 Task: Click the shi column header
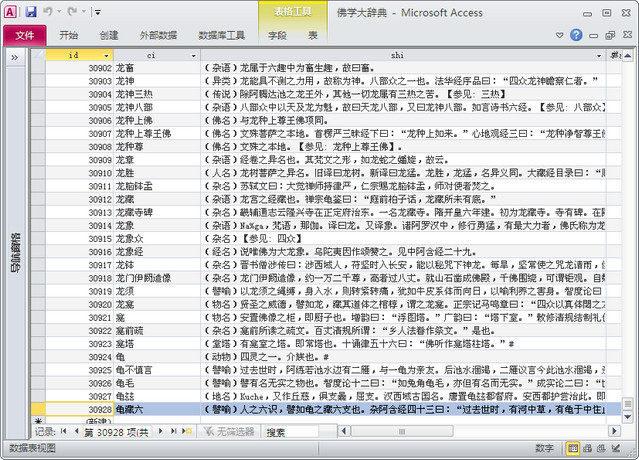397,55
